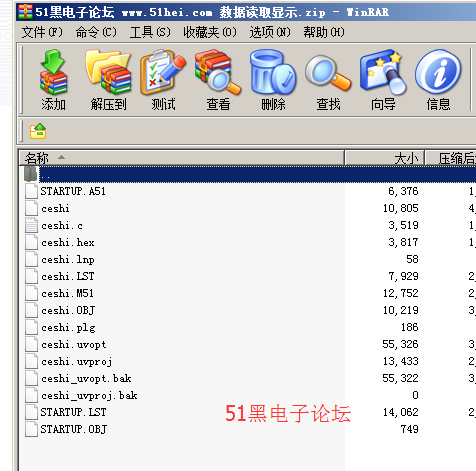Click the size value 749
476x471 pixels.
point(409,429)
